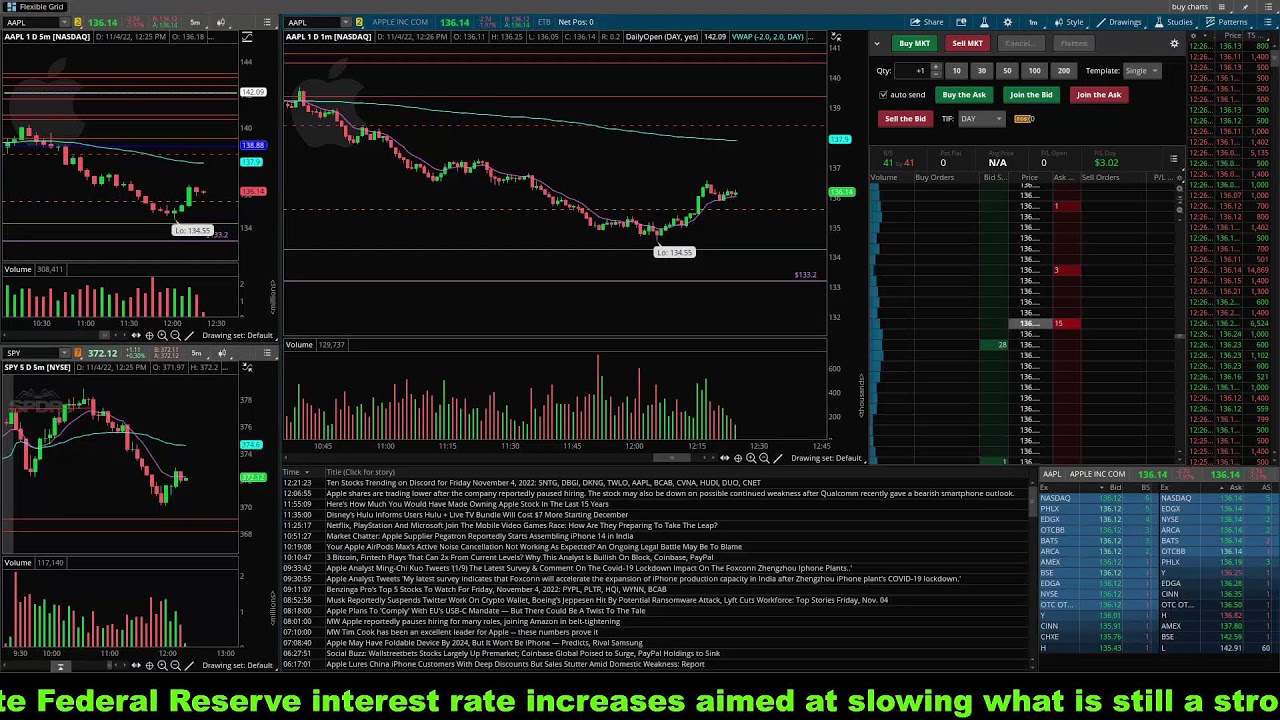1280x720 pixels.
Task: Expand symbol dropdown on left AAPL chart
Action: pyautogui.click(x=64, y=22)
